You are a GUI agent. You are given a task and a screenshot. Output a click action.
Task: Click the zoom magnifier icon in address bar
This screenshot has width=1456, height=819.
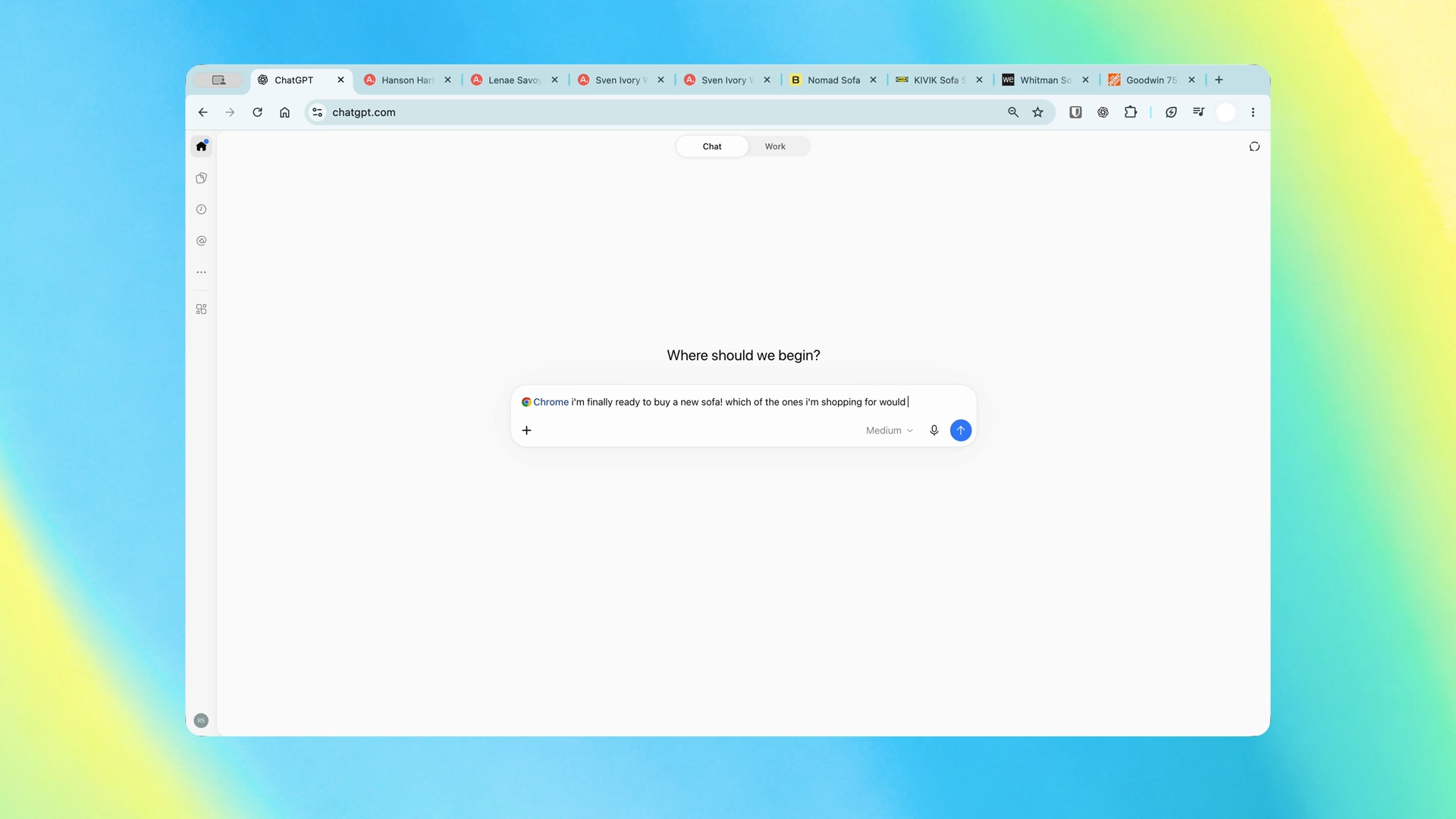[1012, 112]
